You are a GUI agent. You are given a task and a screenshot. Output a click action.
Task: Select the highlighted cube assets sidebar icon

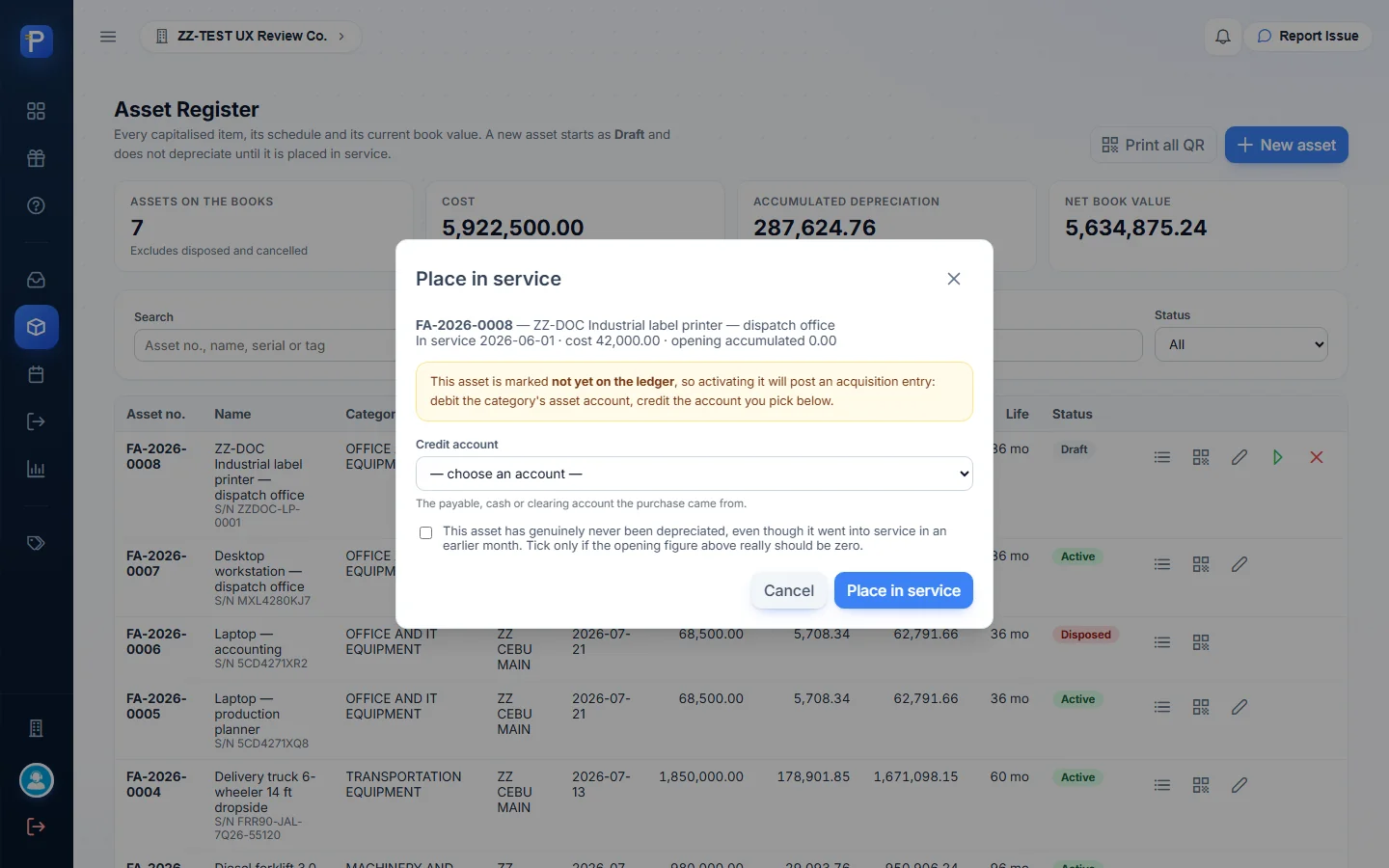click(37, 327)
